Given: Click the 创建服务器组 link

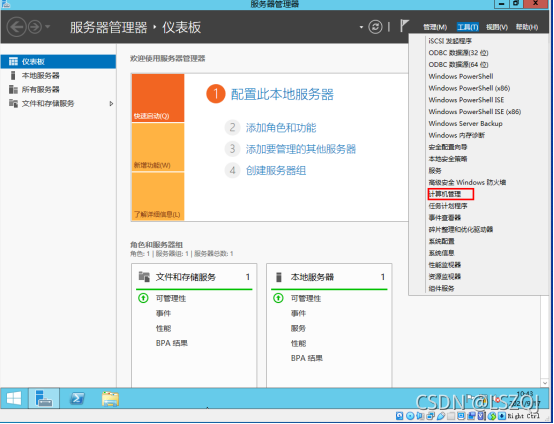Looking at the screenshot, I should click(x=276, y=171).
